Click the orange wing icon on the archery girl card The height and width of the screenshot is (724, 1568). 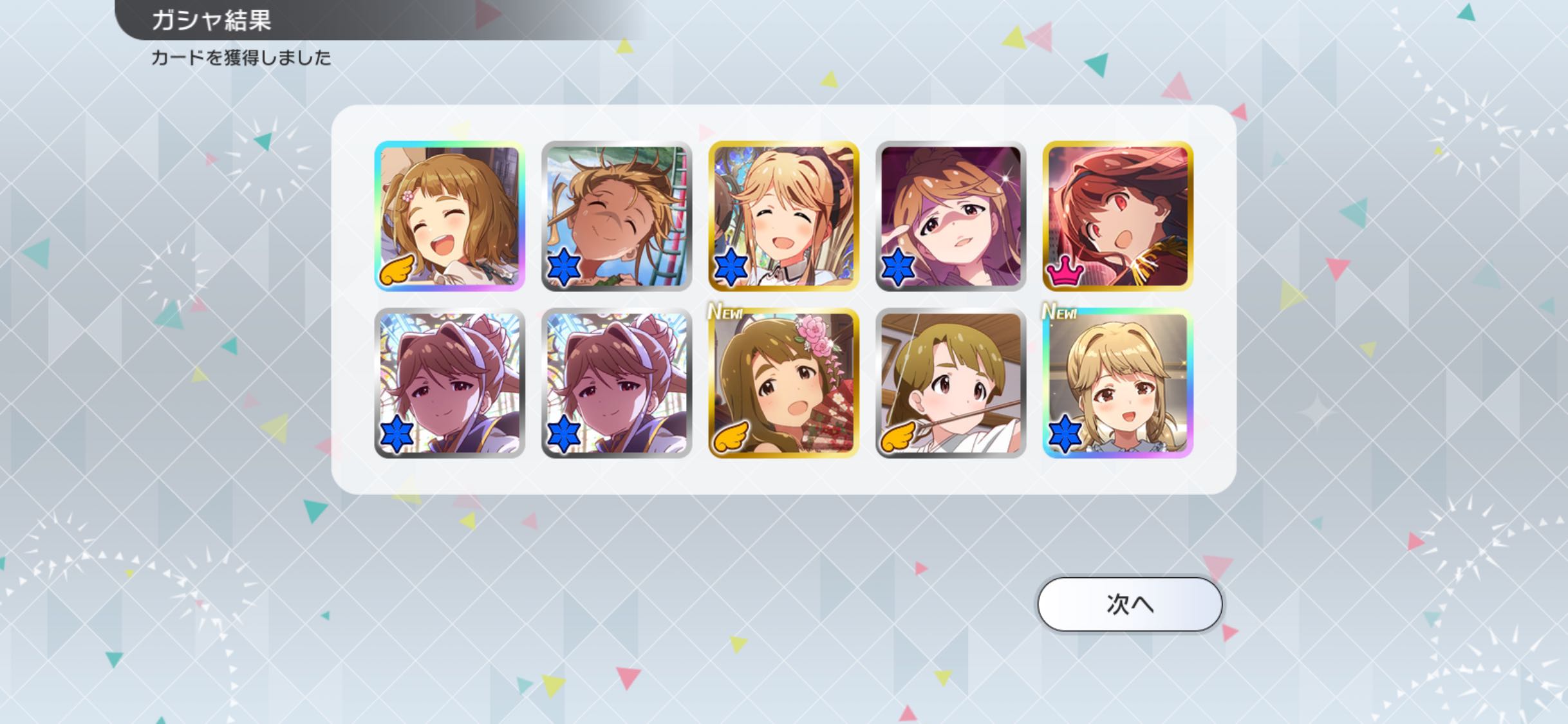coord(898,436)
